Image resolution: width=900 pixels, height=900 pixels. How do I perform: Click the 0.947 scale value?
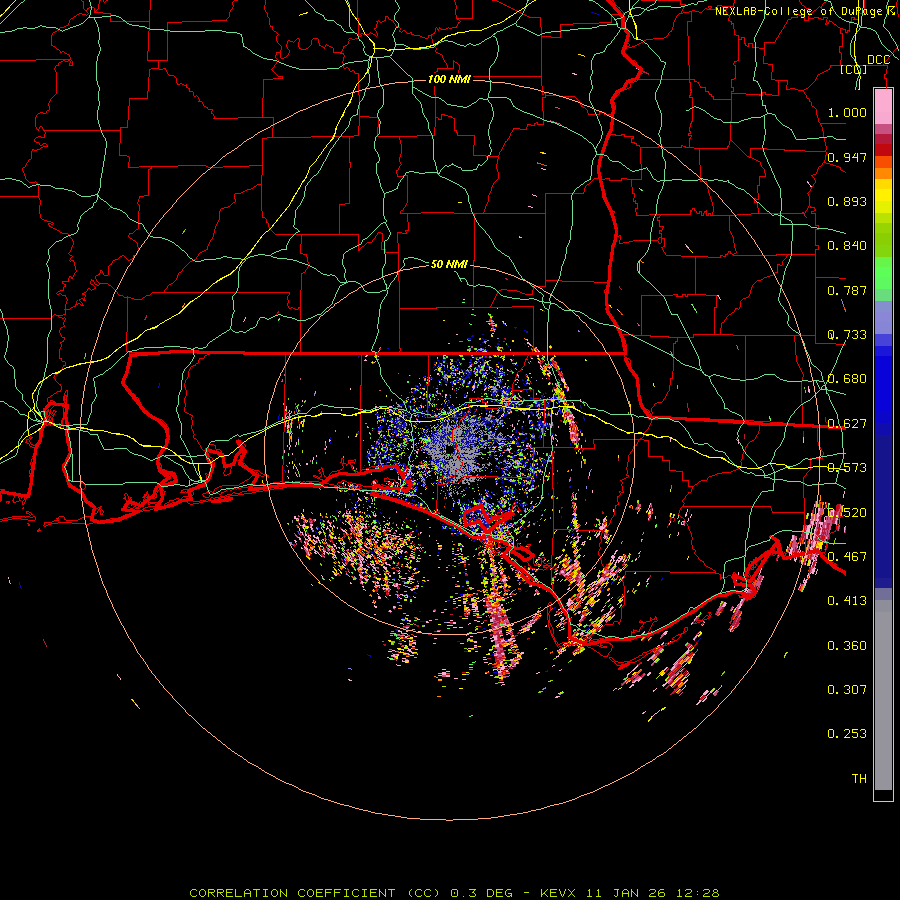[x=847, y=157]
